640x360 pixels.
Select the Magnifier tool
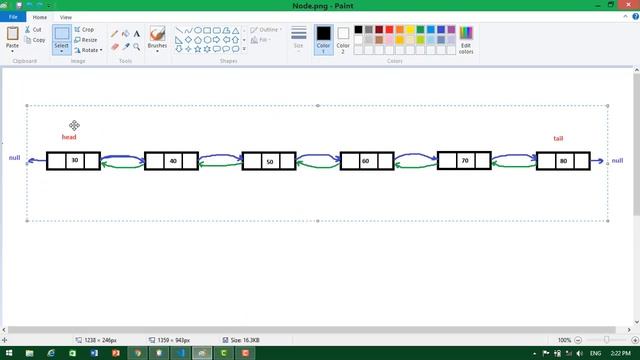137,47
